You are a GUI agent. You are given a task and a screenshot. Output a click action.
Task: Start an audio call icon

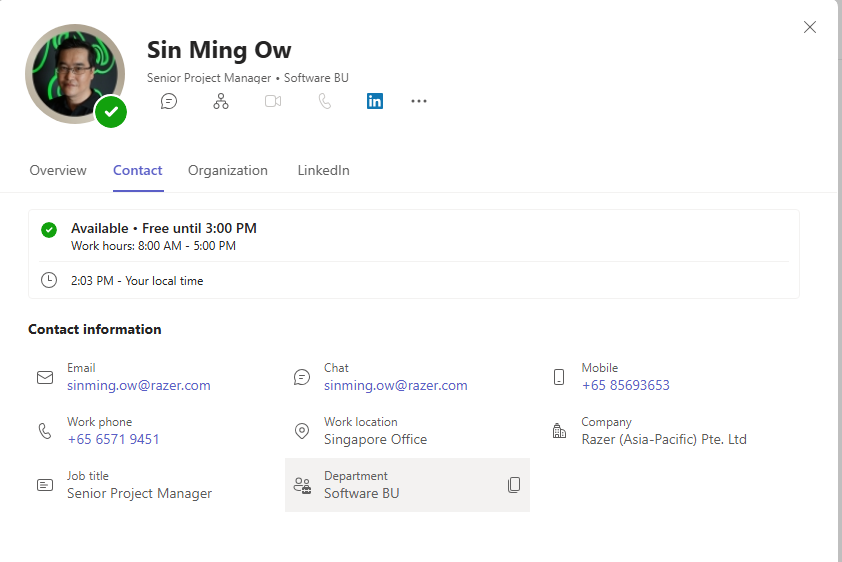click(325, 101)
